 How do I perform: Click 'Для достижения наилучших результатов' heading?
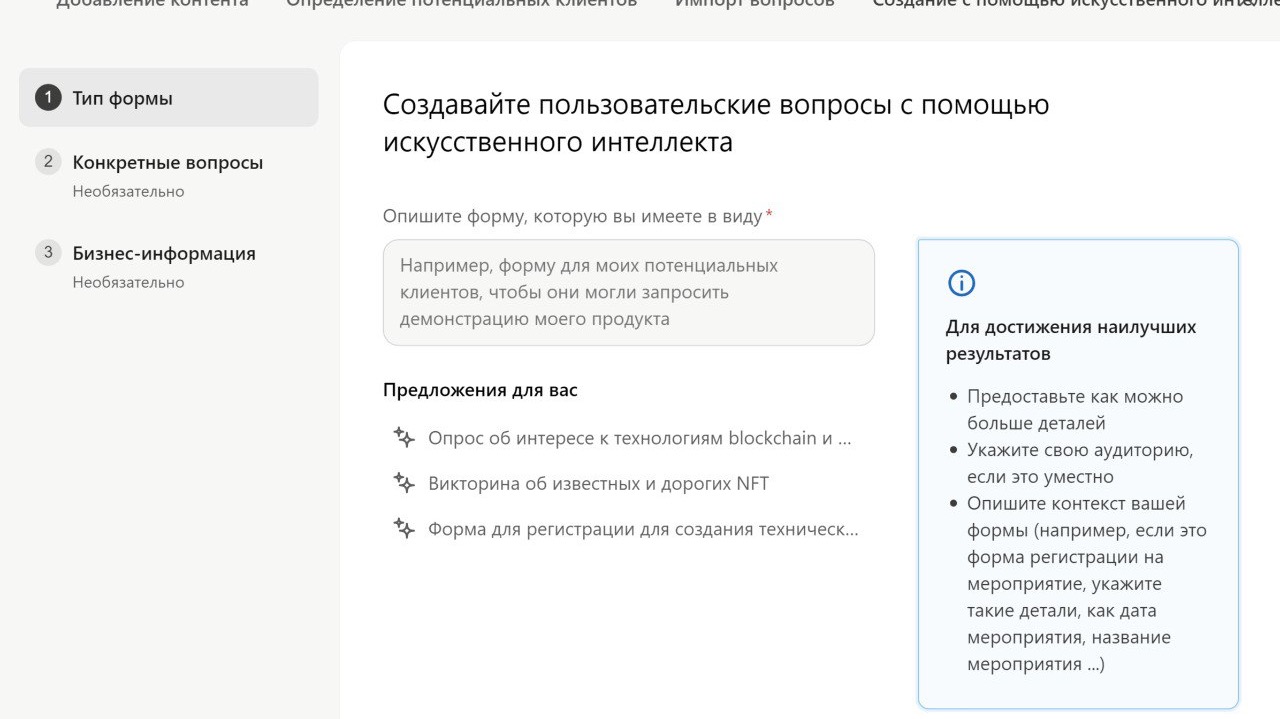1071,340
